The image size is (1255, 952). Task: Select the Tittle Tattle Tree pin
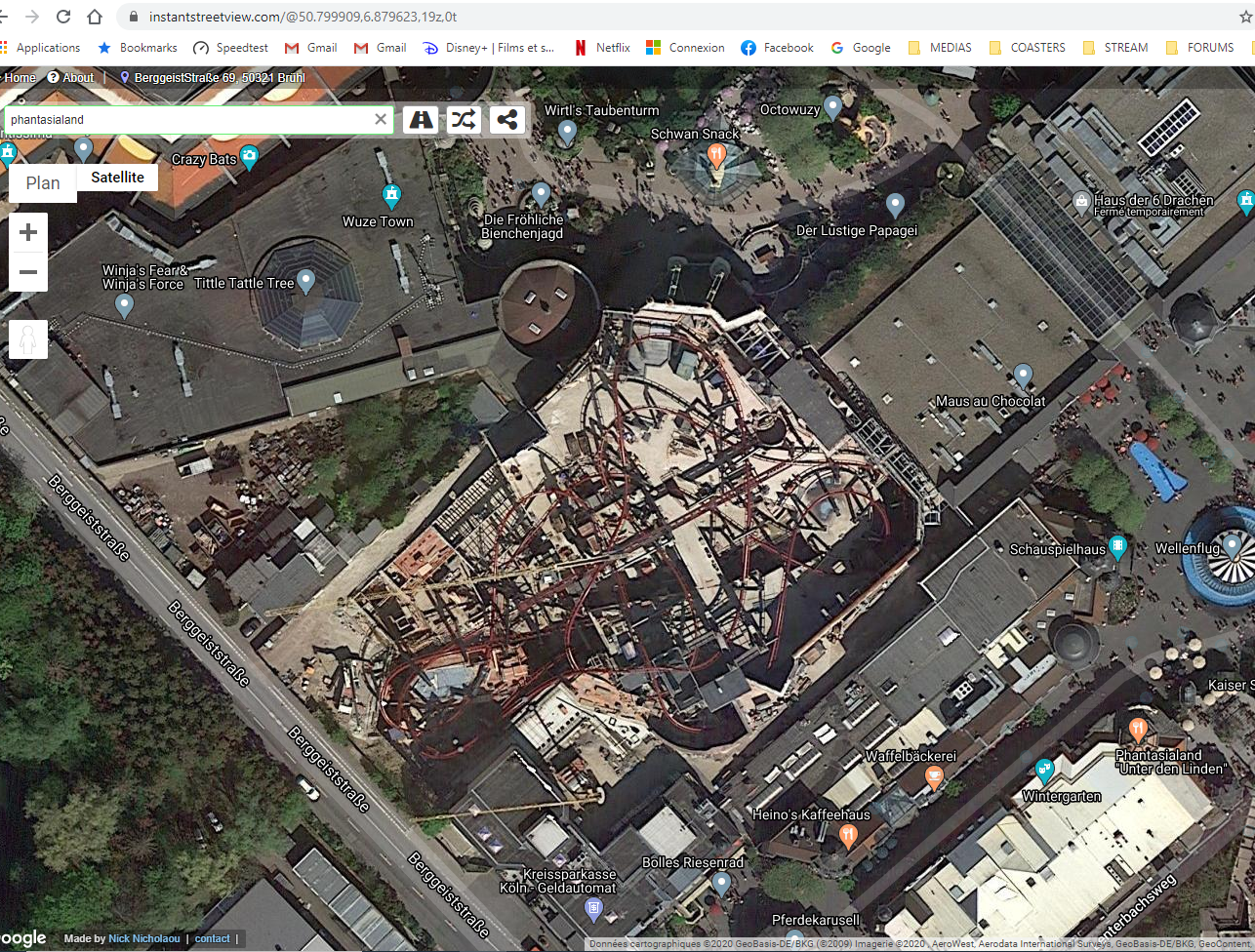305,282
